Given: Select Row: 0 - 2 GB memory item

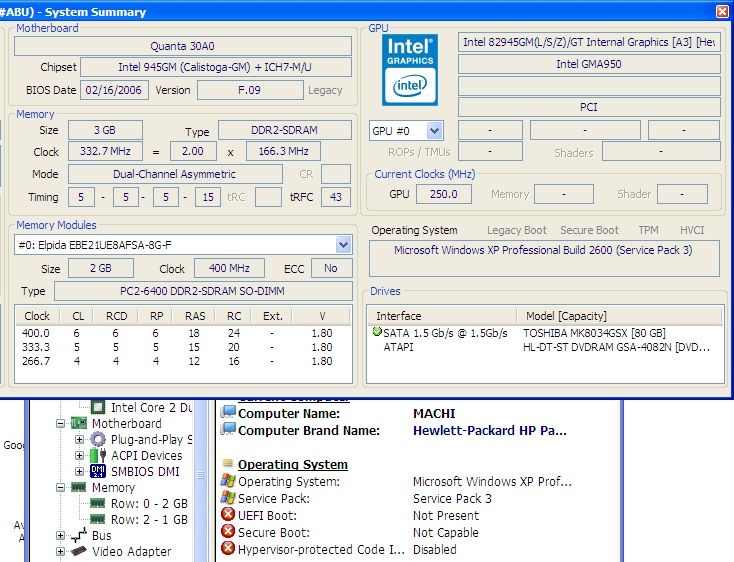Looking at the screenshot, I should point(148,503).
